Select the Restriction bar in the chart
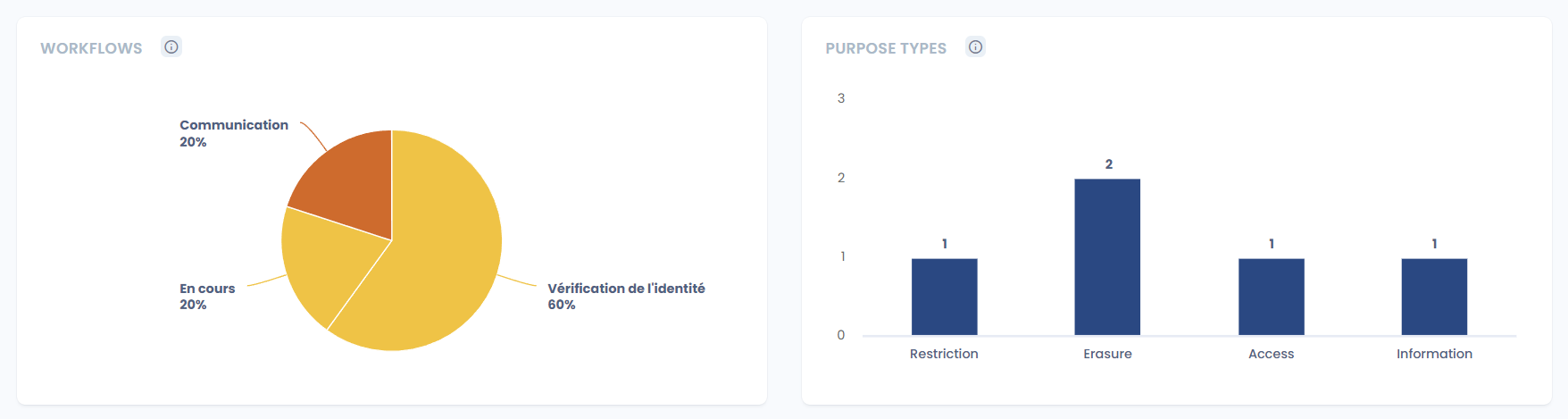Screen dimensions: 1568x419 [944, 297]
